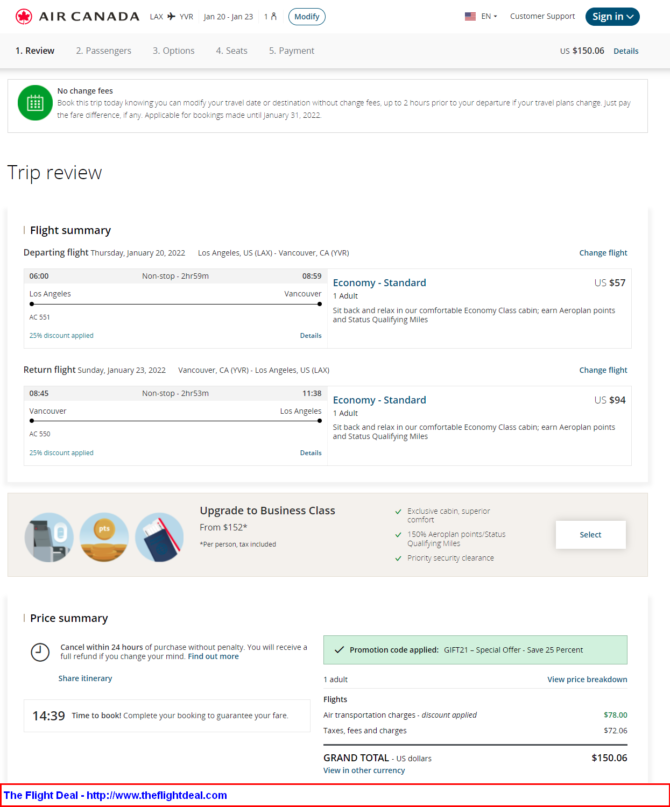The height and width of the screenshot is (807, 670).
Task: Click the US flag language icon
Action: [470, 16]
